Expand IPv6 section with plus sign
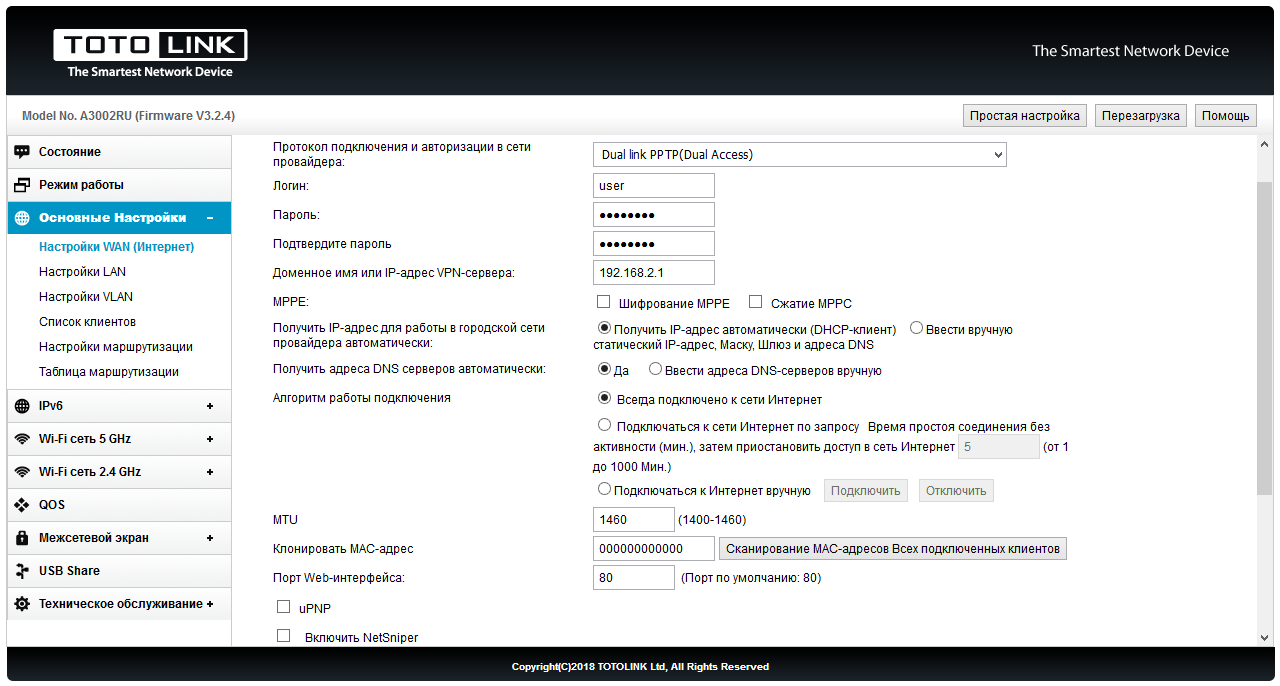1280x686 pixels. (210, 406)
